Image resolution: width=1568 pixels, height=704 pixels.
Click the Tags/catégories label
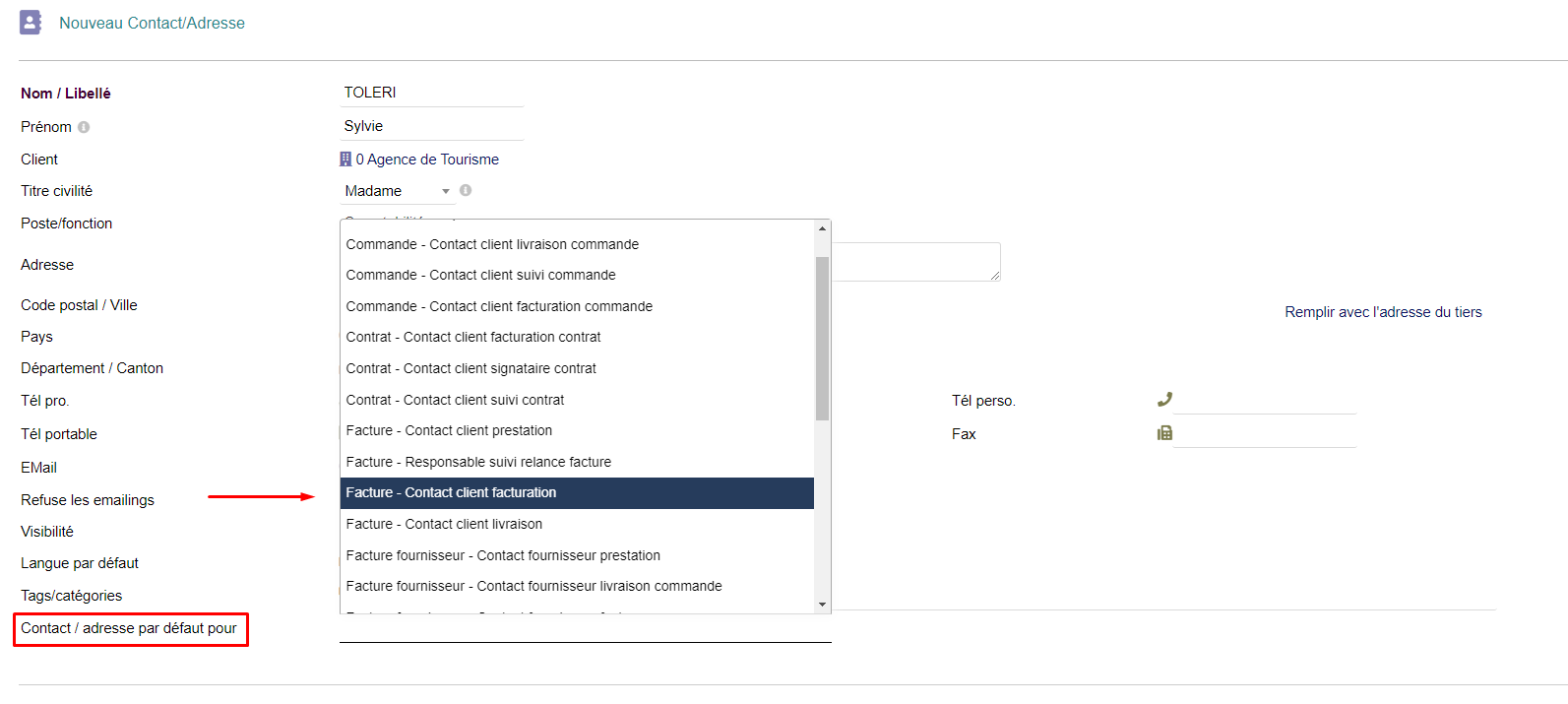(72, 596)
